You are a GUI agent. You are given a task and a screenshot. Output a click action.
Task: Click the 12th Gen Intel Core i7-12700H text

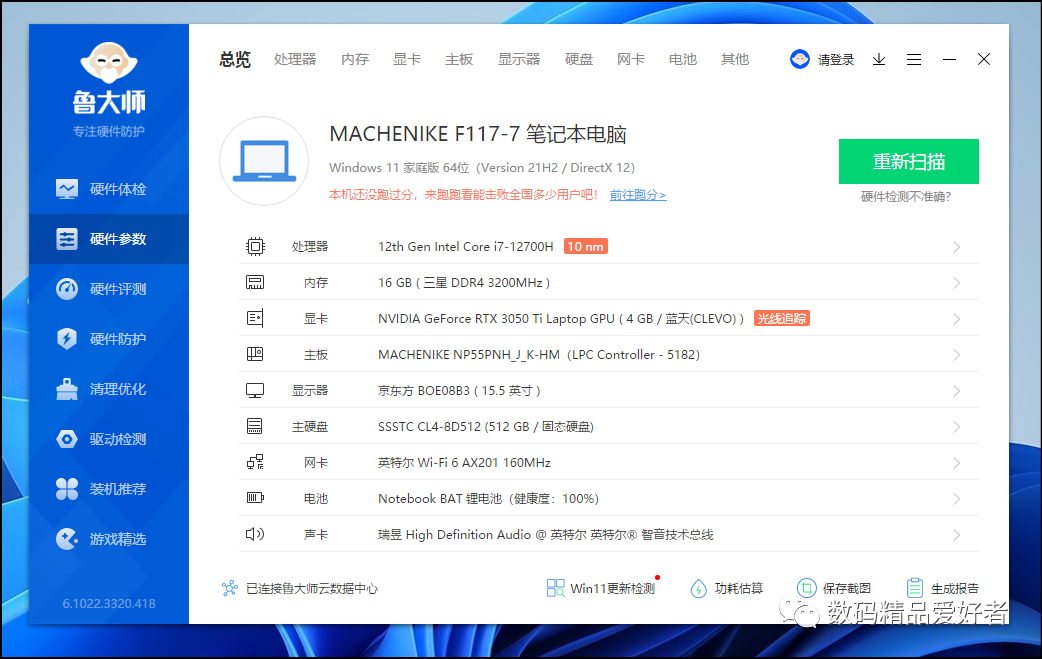point(466,246)
